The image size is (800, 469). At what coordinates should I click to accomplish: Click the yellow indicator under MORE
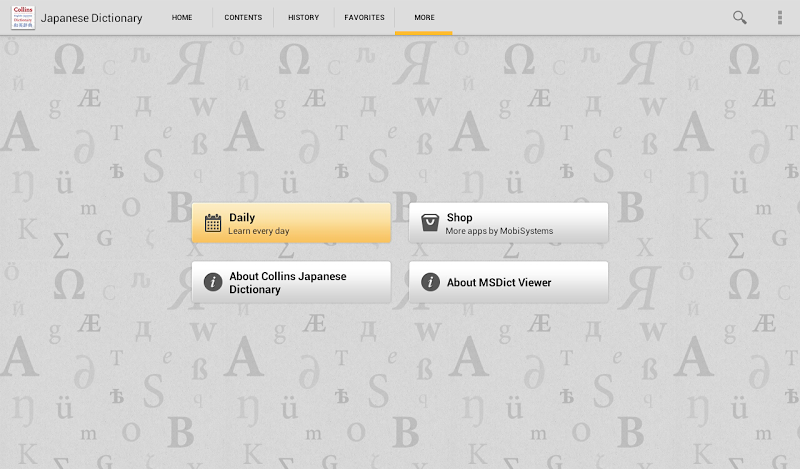point(423,33)
